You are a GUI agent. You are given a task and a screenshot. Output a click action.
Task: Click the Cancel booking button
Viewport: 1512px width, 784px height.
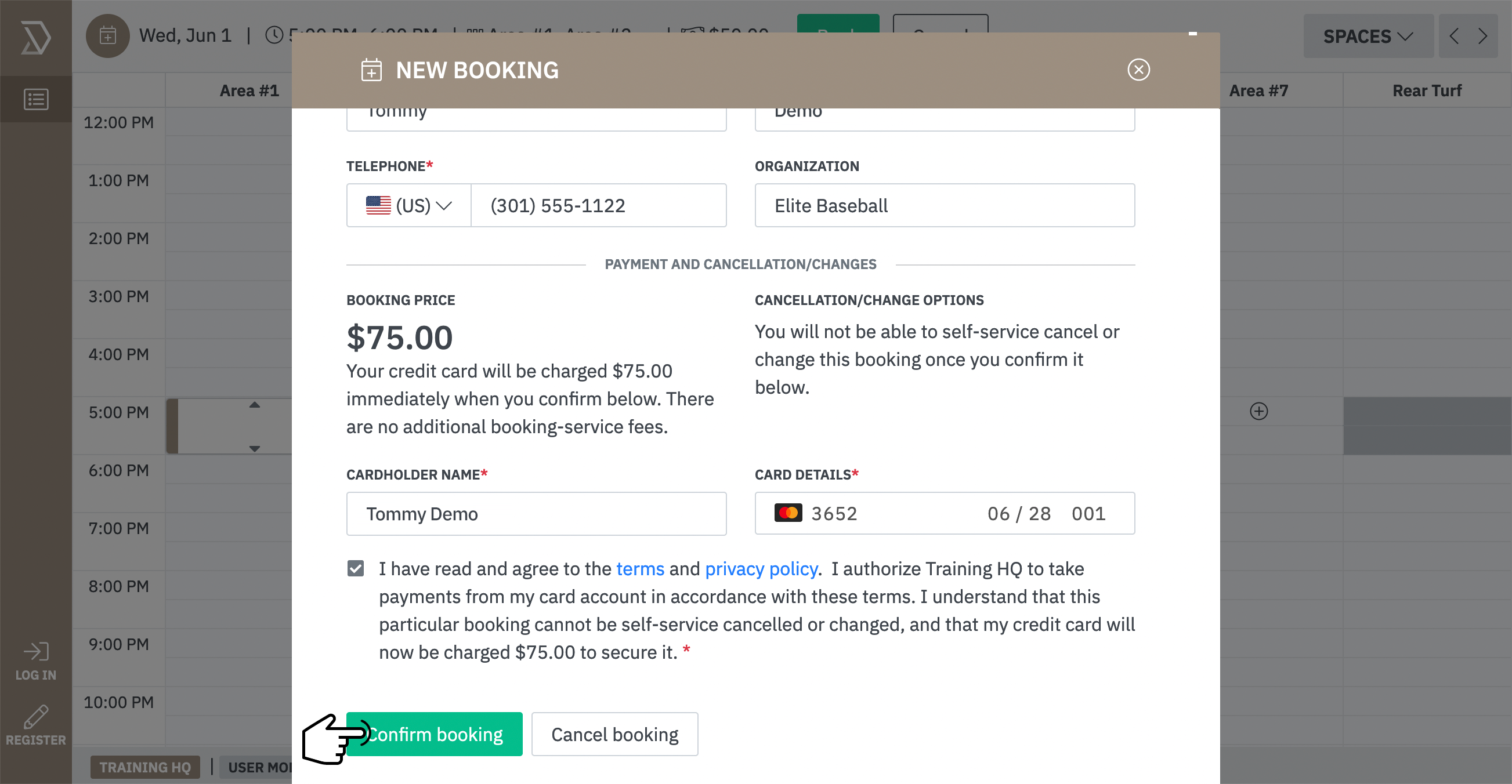tap(614, 734)
